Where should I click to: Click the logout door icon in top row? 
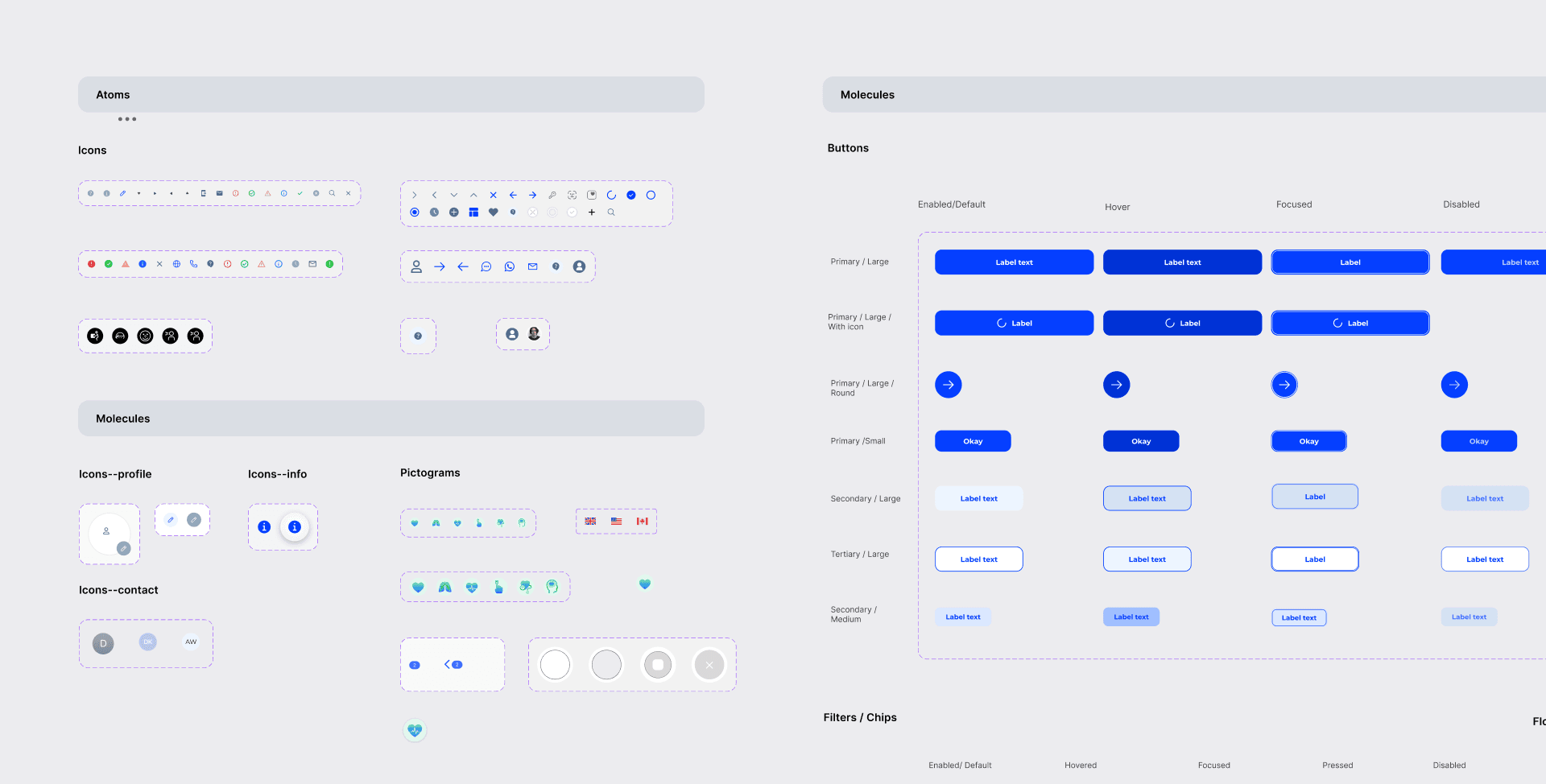(203, 193)
